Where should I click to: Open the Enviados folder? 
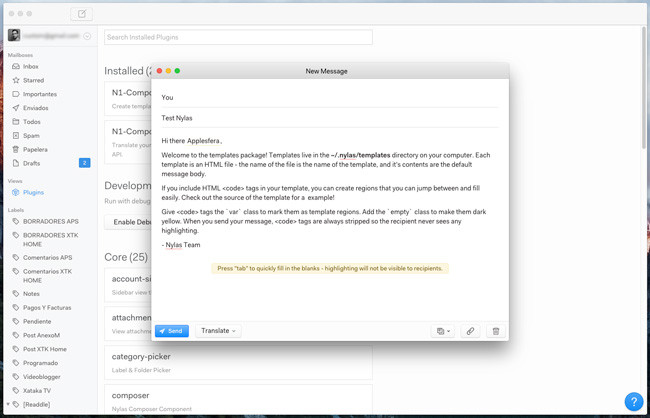36,108
